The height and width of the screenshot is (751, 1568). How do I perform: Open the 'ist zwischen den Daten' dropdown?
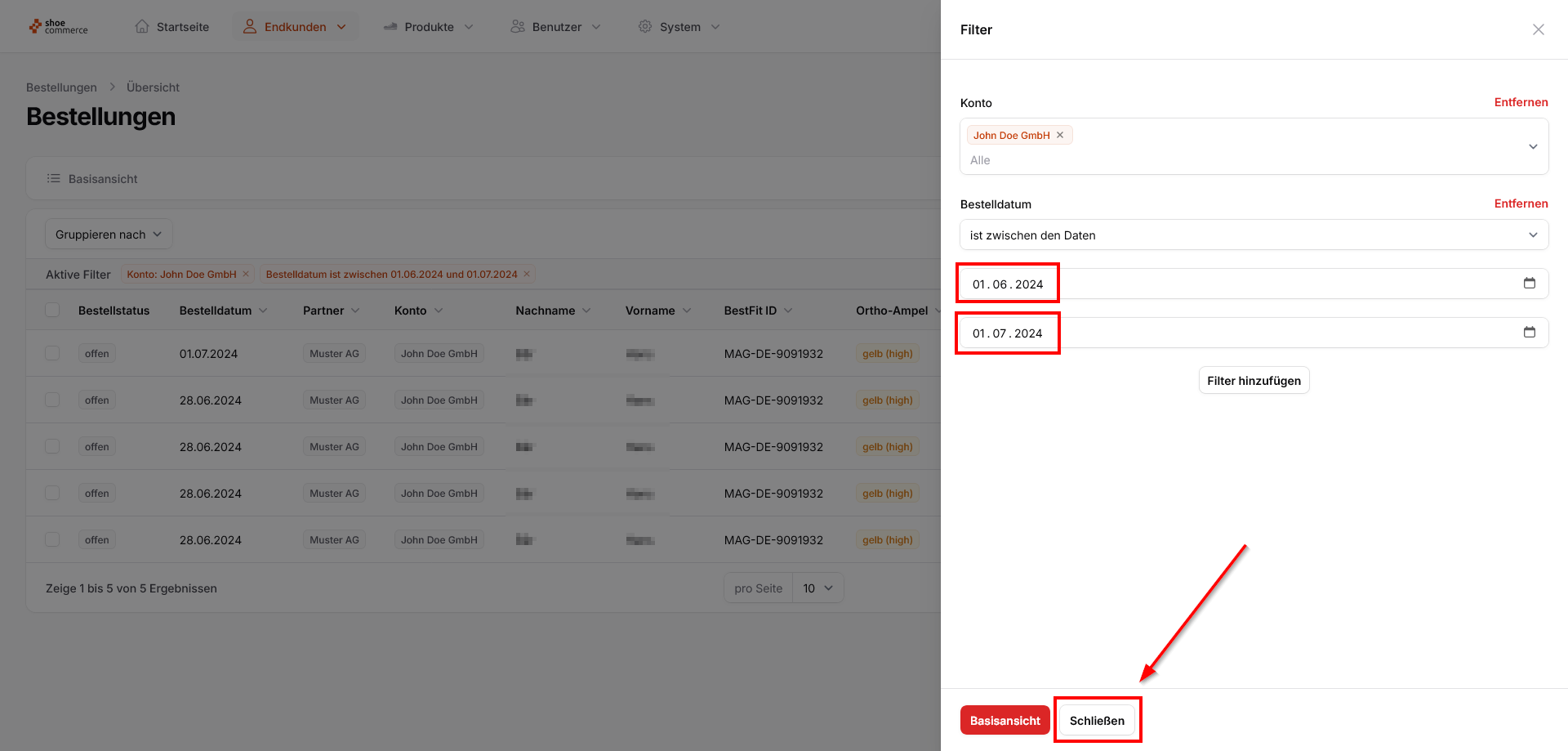point(1254,235)
